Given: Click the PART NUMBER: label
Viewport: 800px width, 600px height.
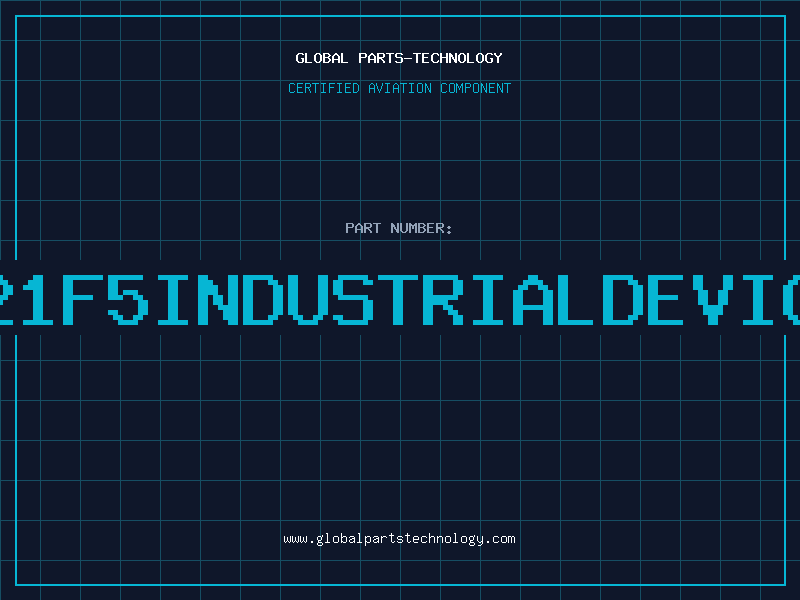Looking at the screenshot, I should pyautogui.click(x=399, y=228).
